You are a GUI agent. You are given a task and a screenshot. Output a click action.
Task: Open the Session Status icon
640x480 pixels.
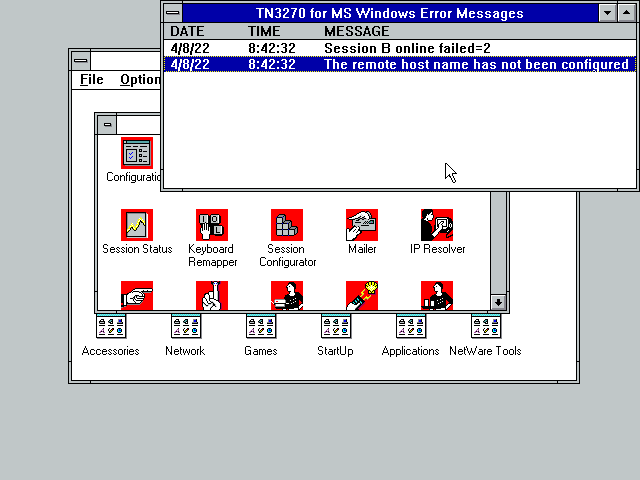[137, 225]
